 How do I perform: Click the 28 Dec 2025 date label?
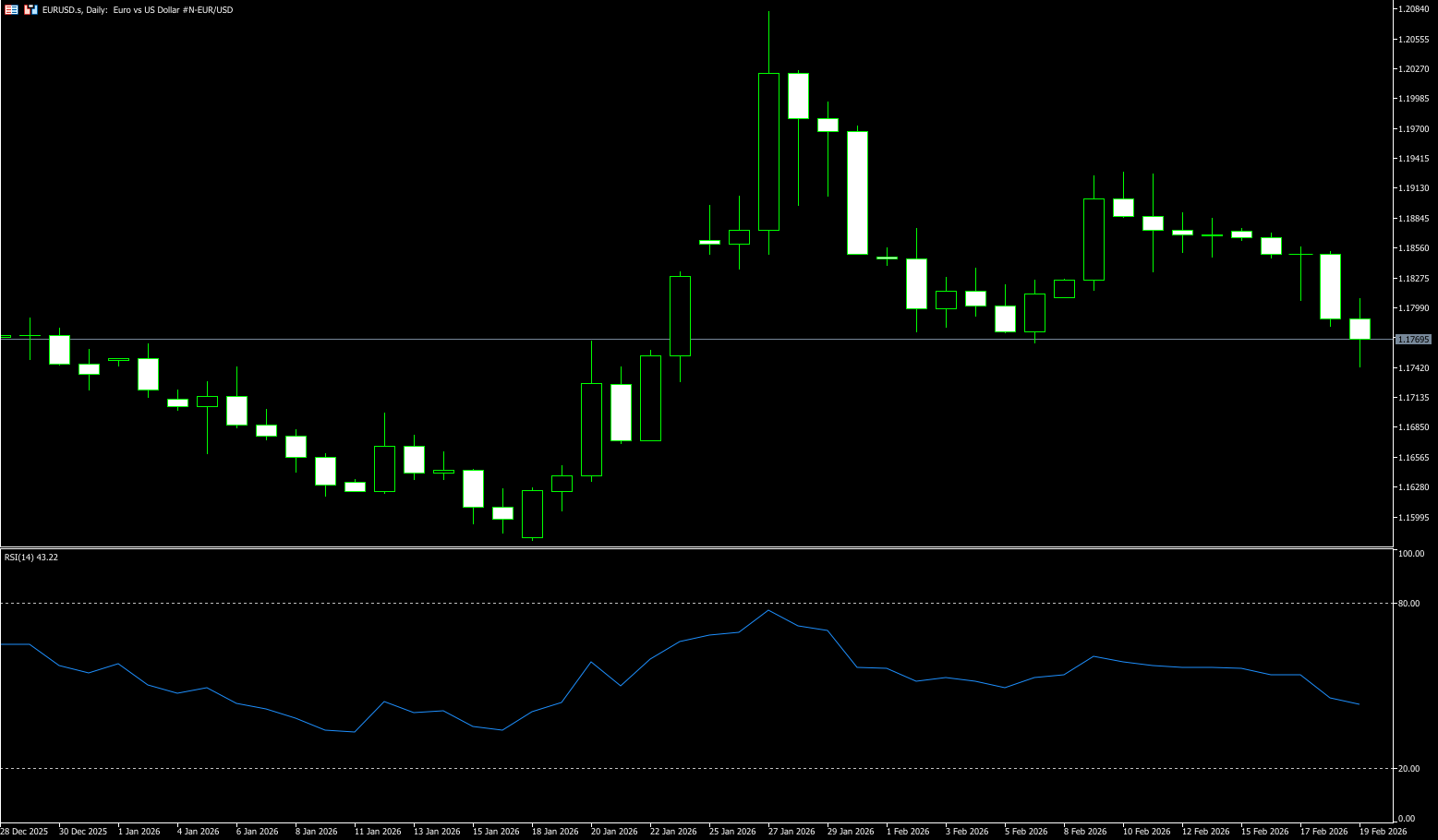pyautogui.click(x=24, y=832)
